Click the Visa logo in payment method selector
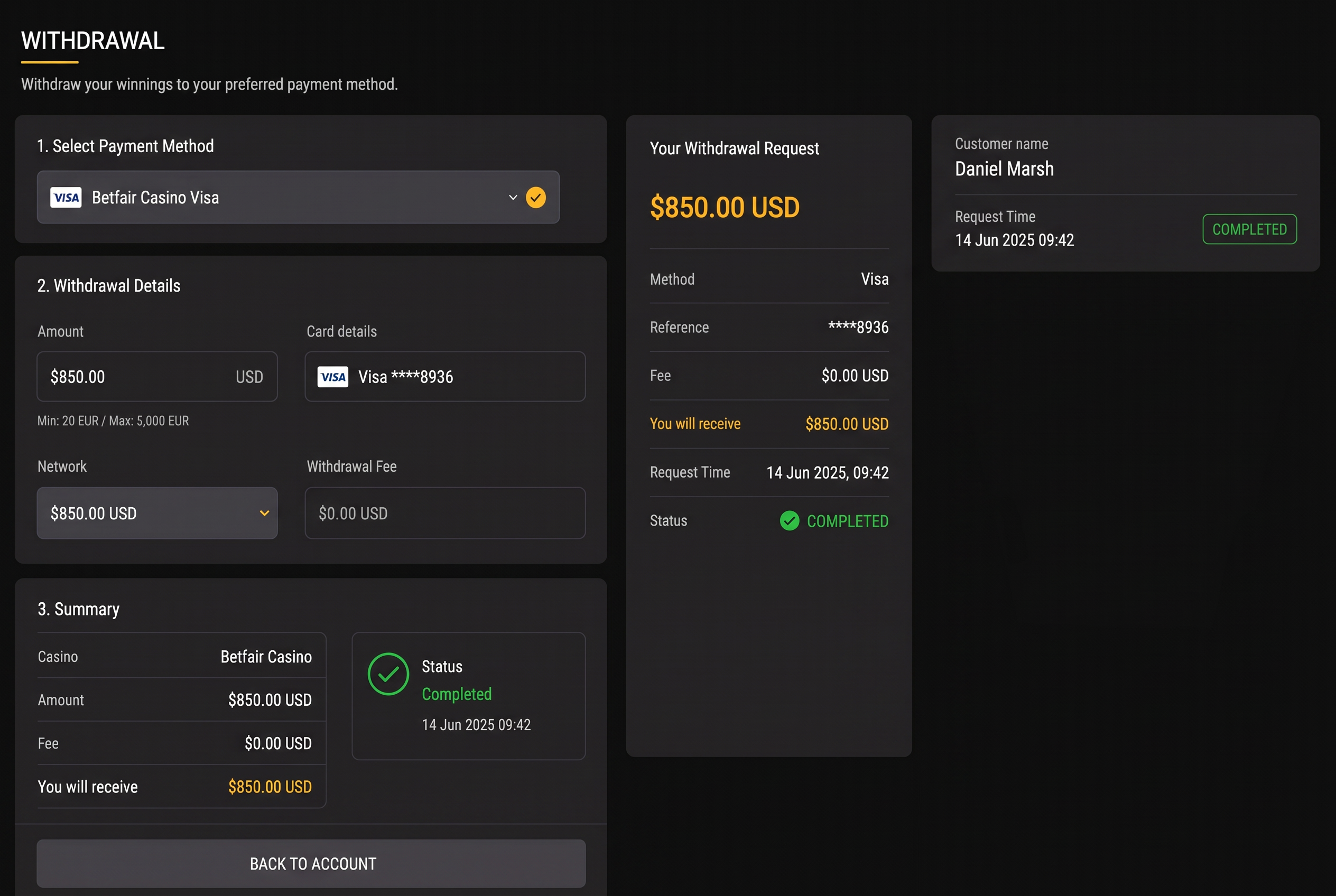Screen dimensions: 1336x896 pos(66,198)
